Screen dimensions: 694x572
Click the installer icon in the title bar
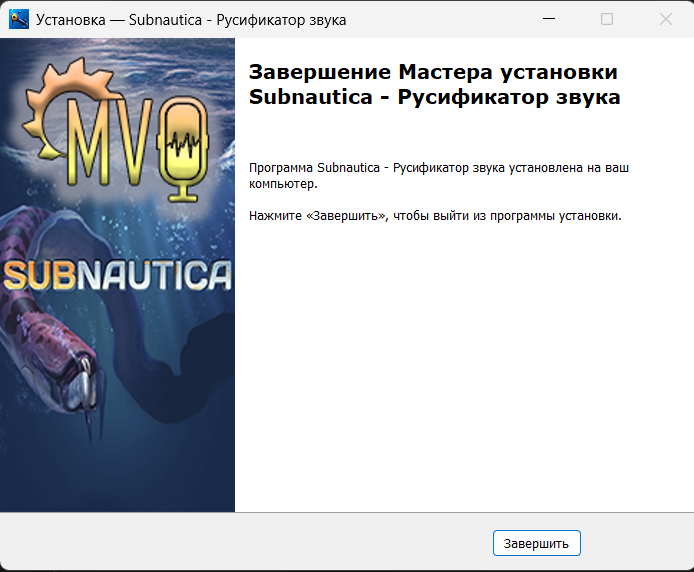click(x=19, y=19)
